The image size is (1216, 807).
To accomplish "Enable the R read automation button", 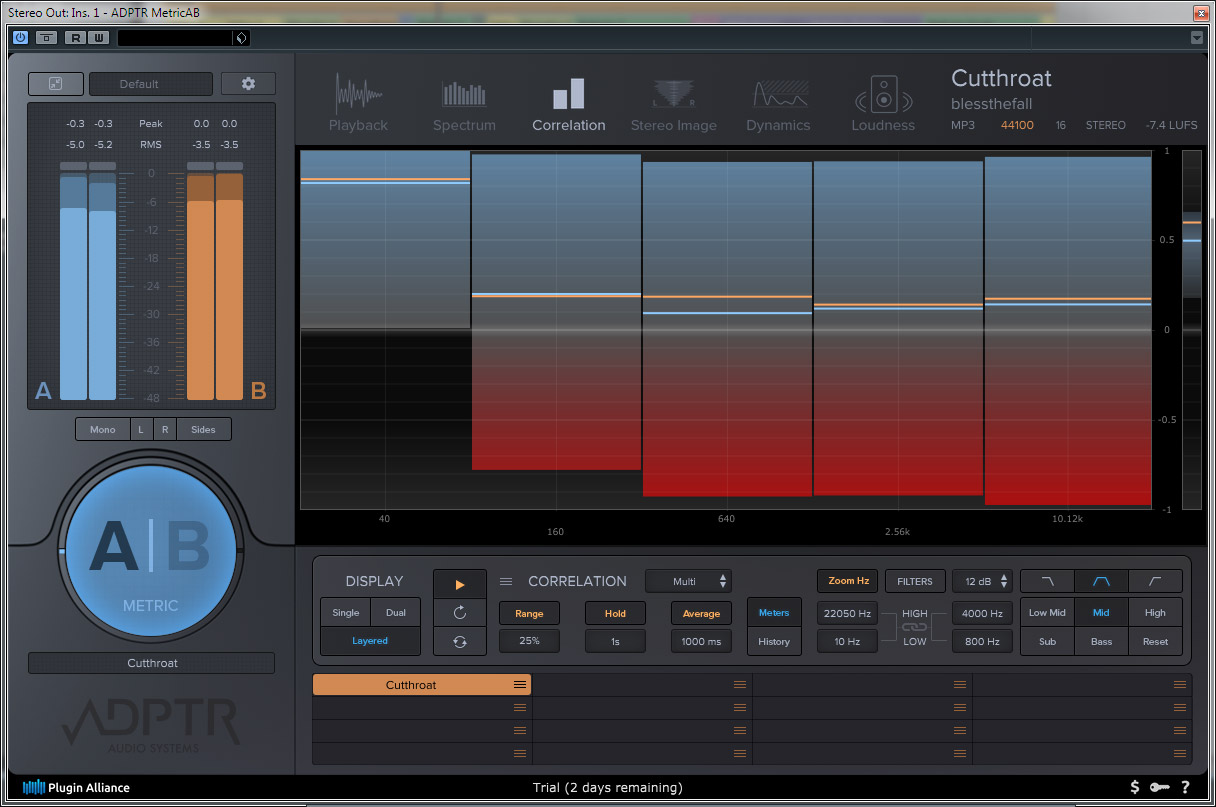I will (75, 38).
